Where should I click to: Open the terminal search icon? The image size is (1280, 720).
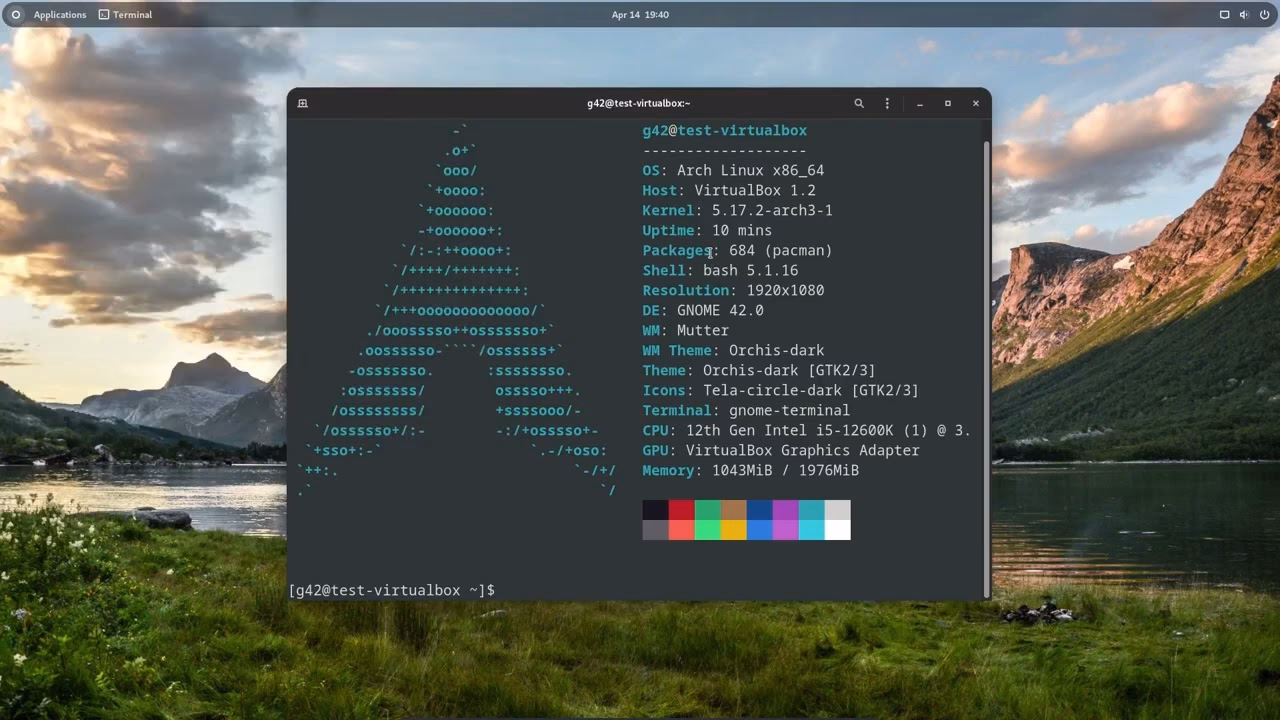pos(859,103)
